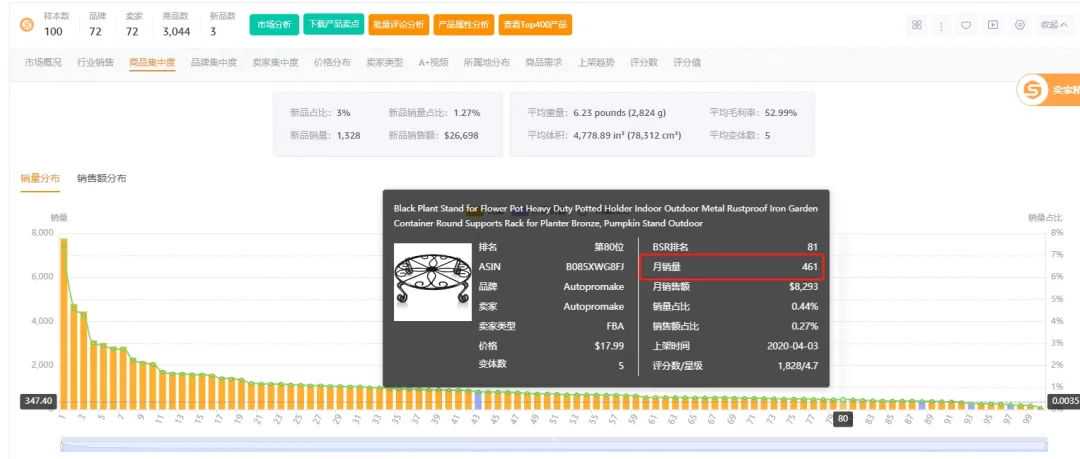Click the orange SellerSprite logo icon

(x=26, y=24)
